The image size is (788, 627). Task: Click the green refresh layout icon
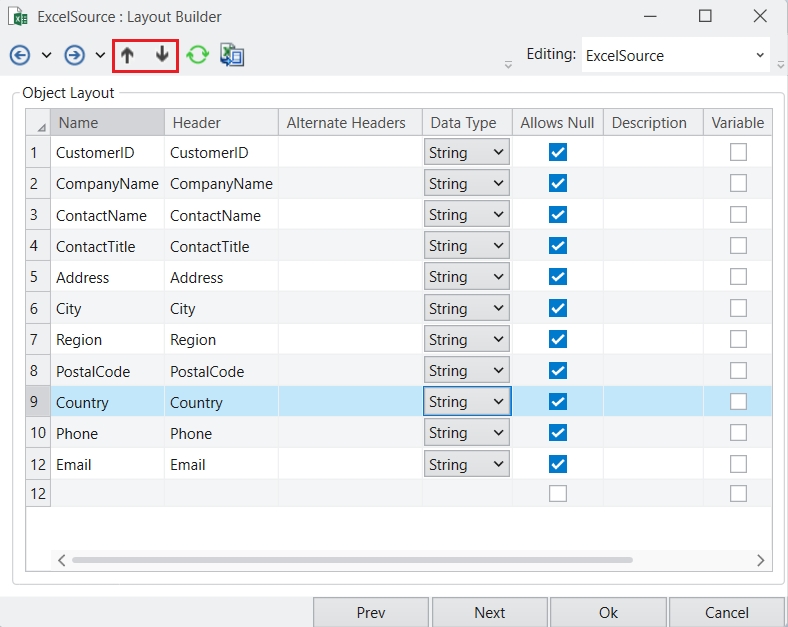coord(198,55)
